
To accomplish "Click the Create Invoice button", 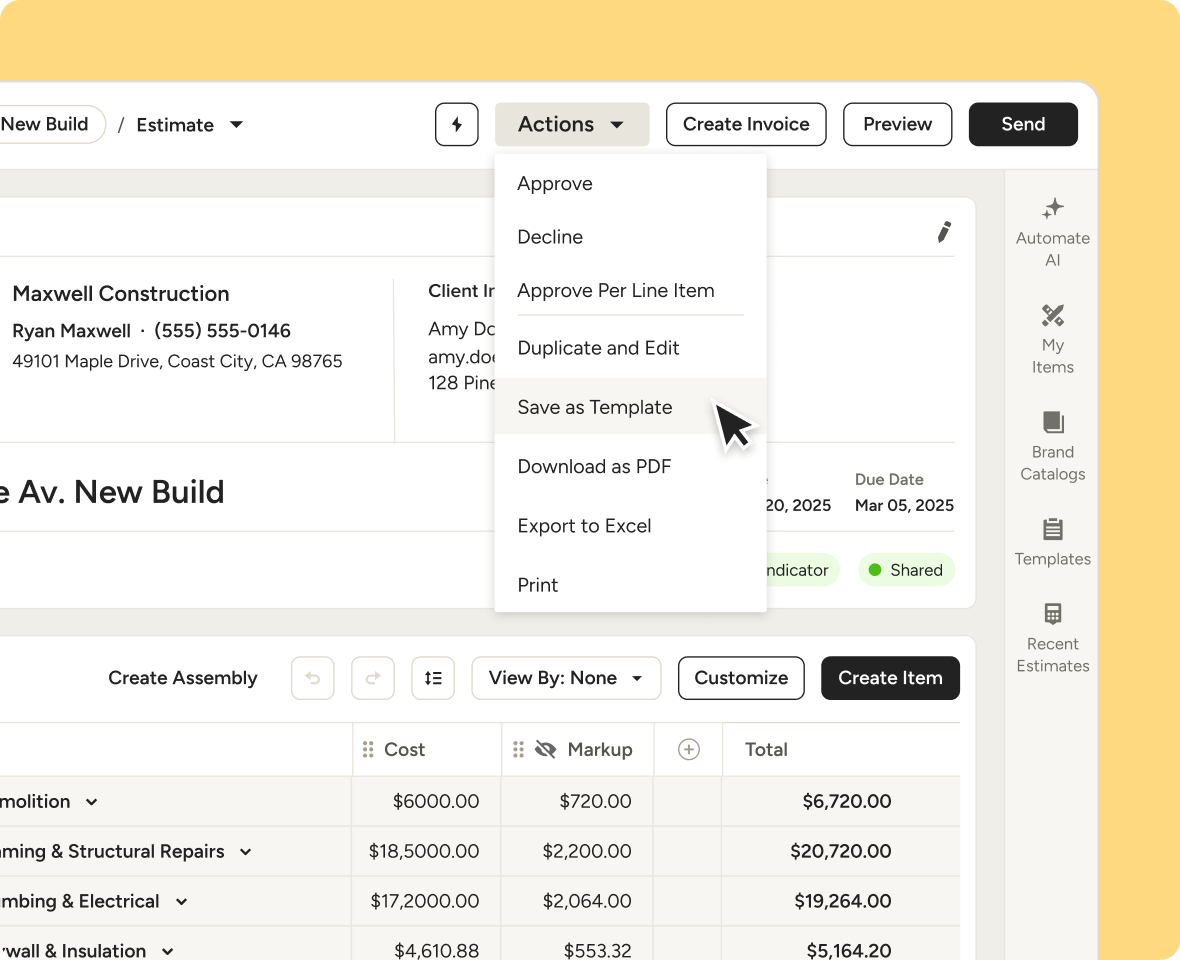I will tap(746, 125).
